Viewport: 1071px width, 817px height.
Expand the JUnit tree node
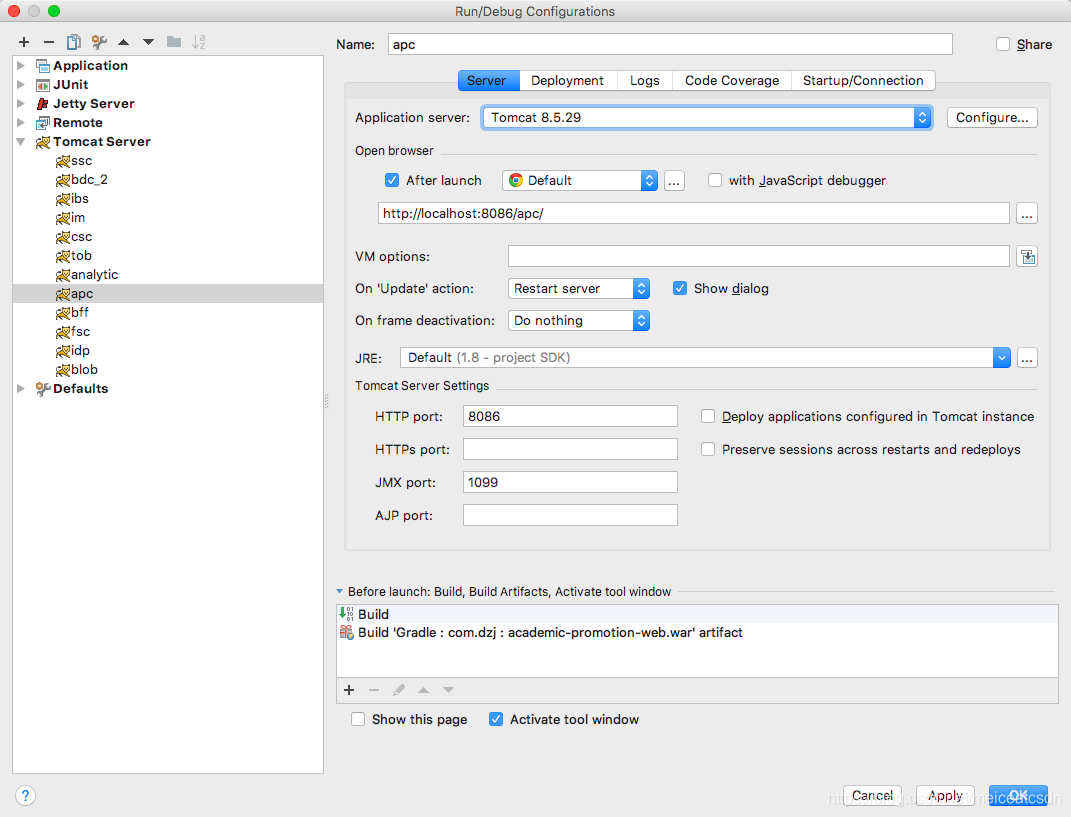[x=21, y=85]
